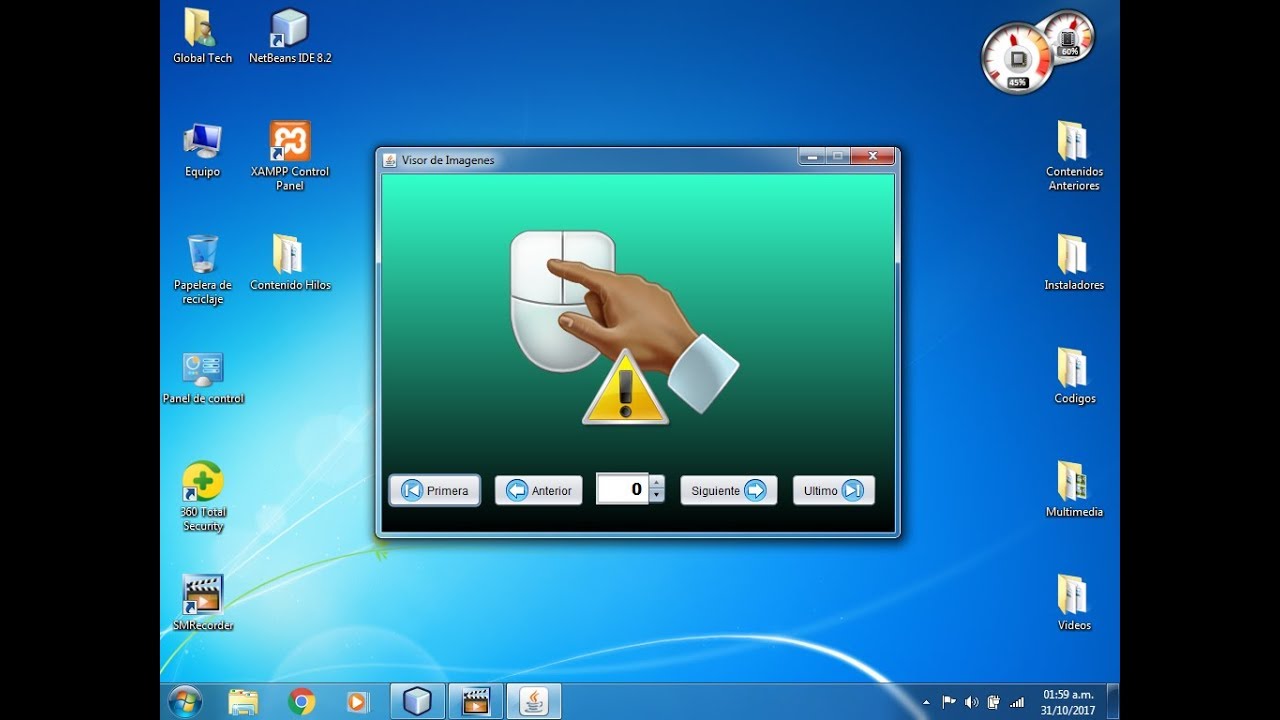Image resolution: width=1280 pixels, height=720 pixels.
Task: Select the Panel de control desktop icon
Action: tap(203, 377)
